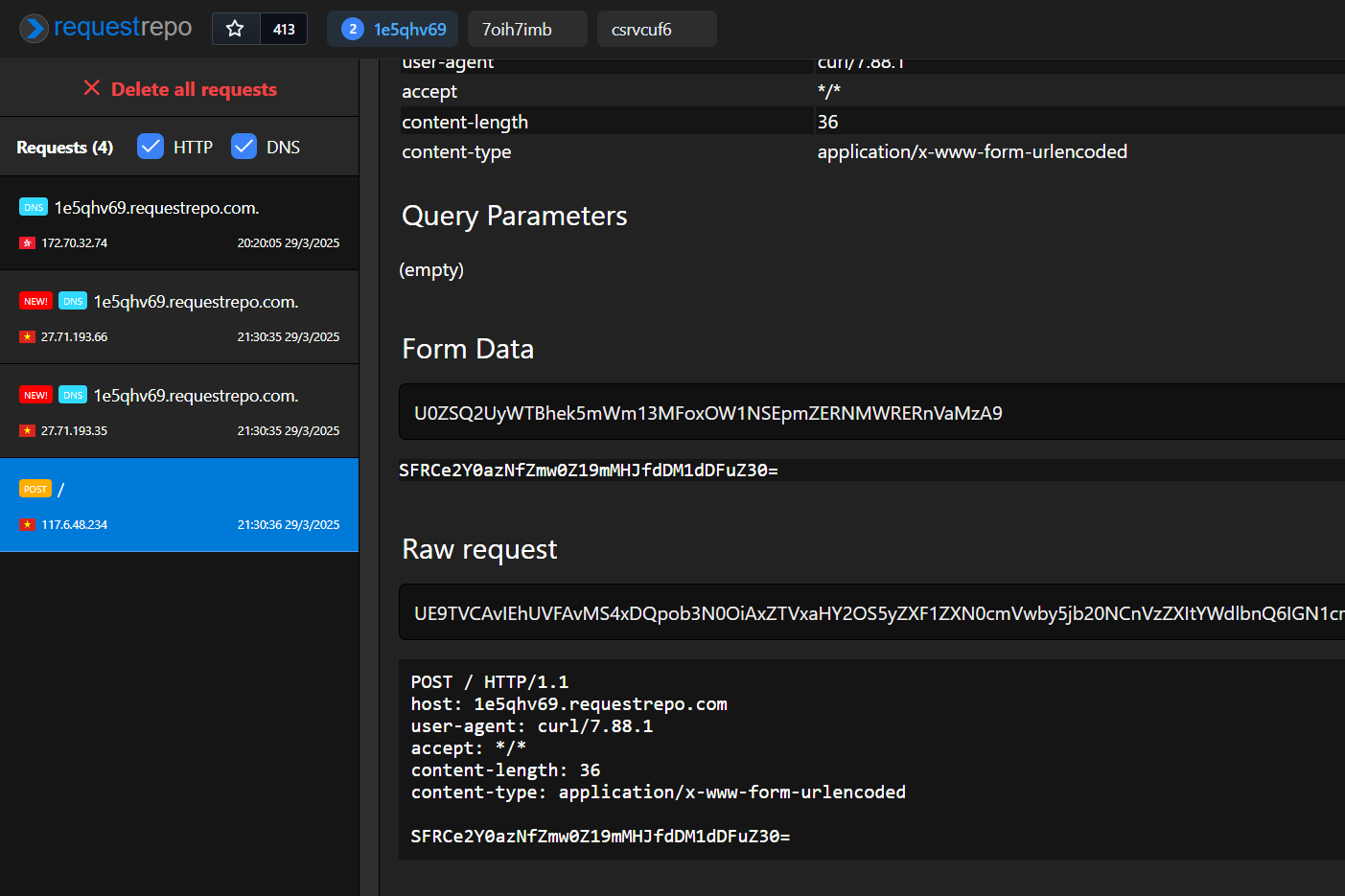Uncheck the DNS filter checkbox
Image resolution: width=1345 pixels, height=896 pixels.
pos(244,147)
